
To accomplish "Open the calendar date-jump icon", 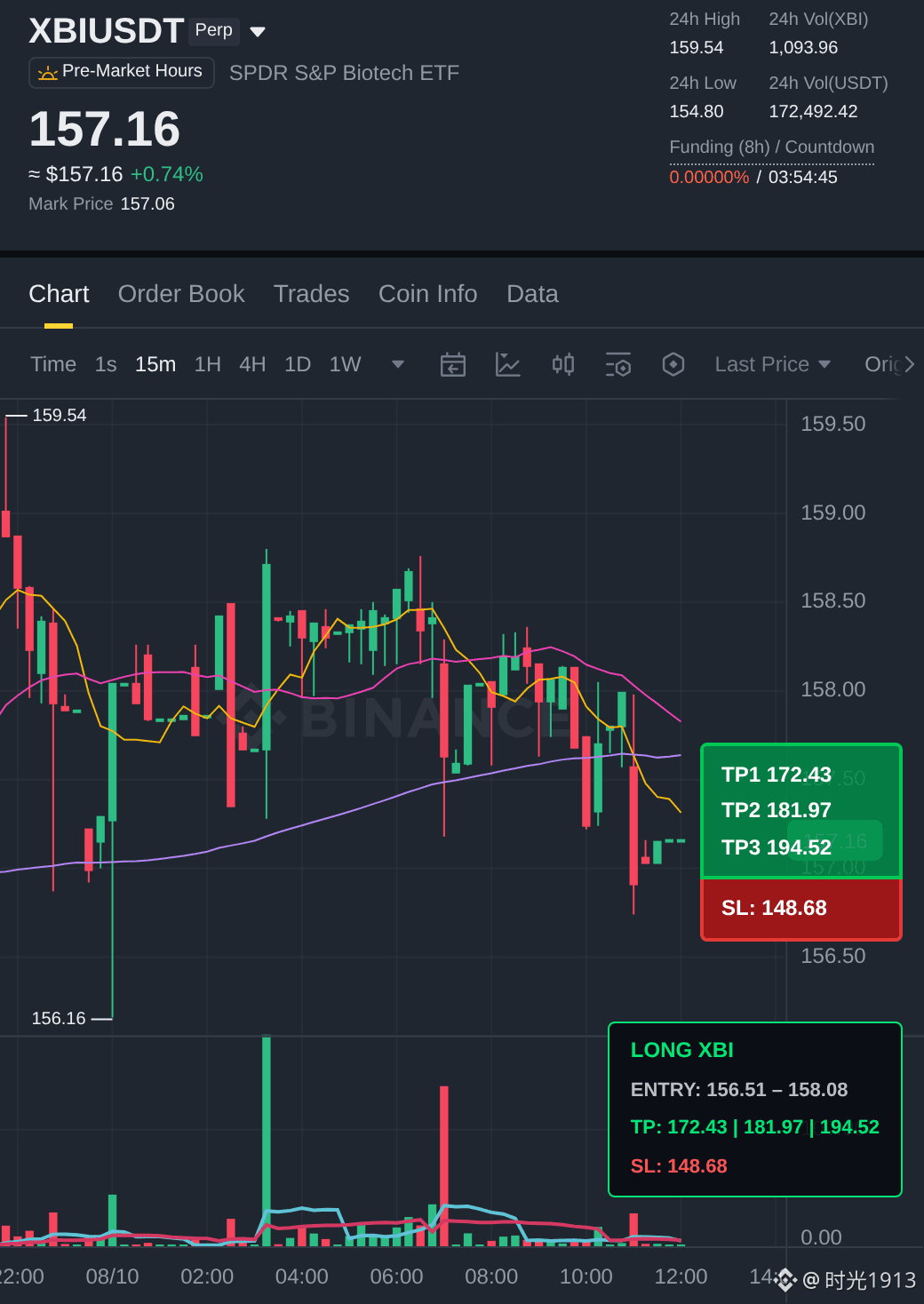I will [x=453, y=364].
